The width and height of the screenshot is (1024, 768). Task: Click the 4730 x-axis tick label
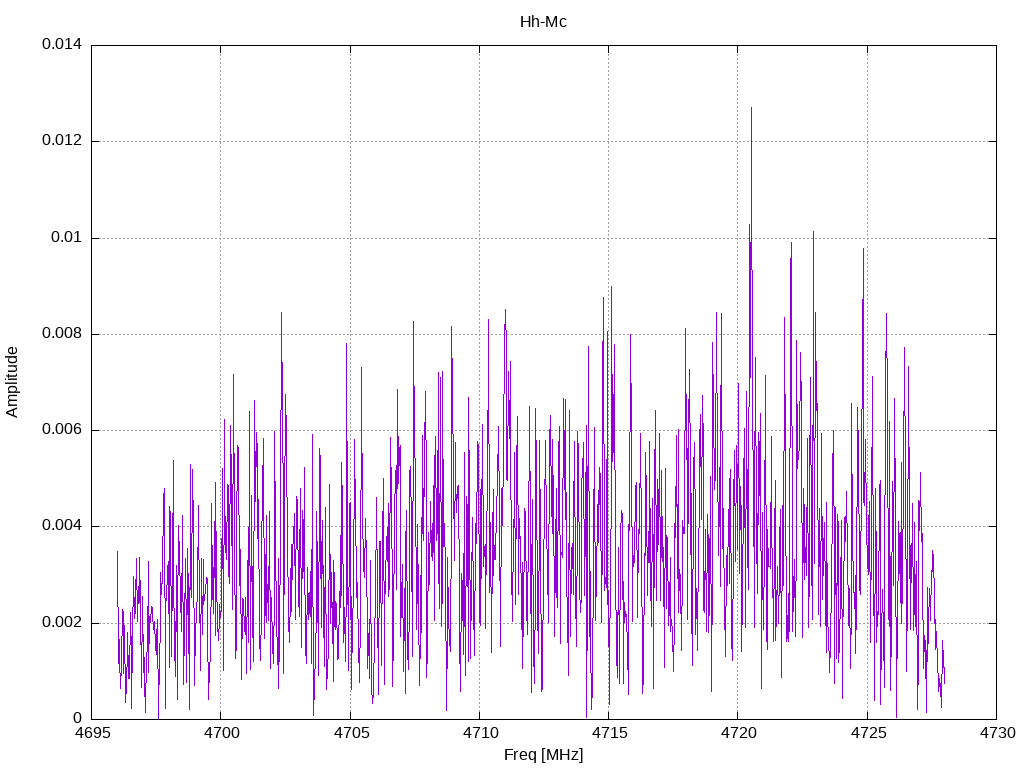point(998,733)
